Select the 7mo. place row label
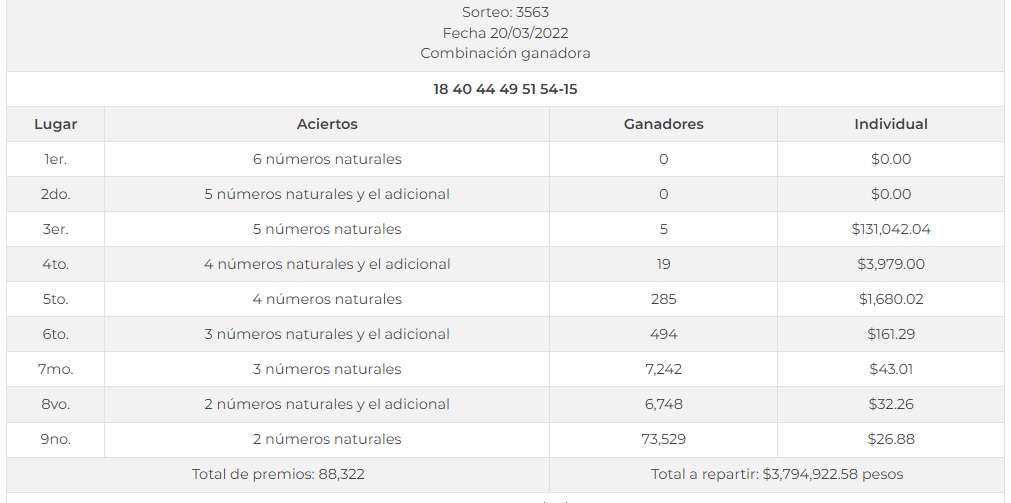The width and height of the screenshot is (1011, 503). (55, 369)
